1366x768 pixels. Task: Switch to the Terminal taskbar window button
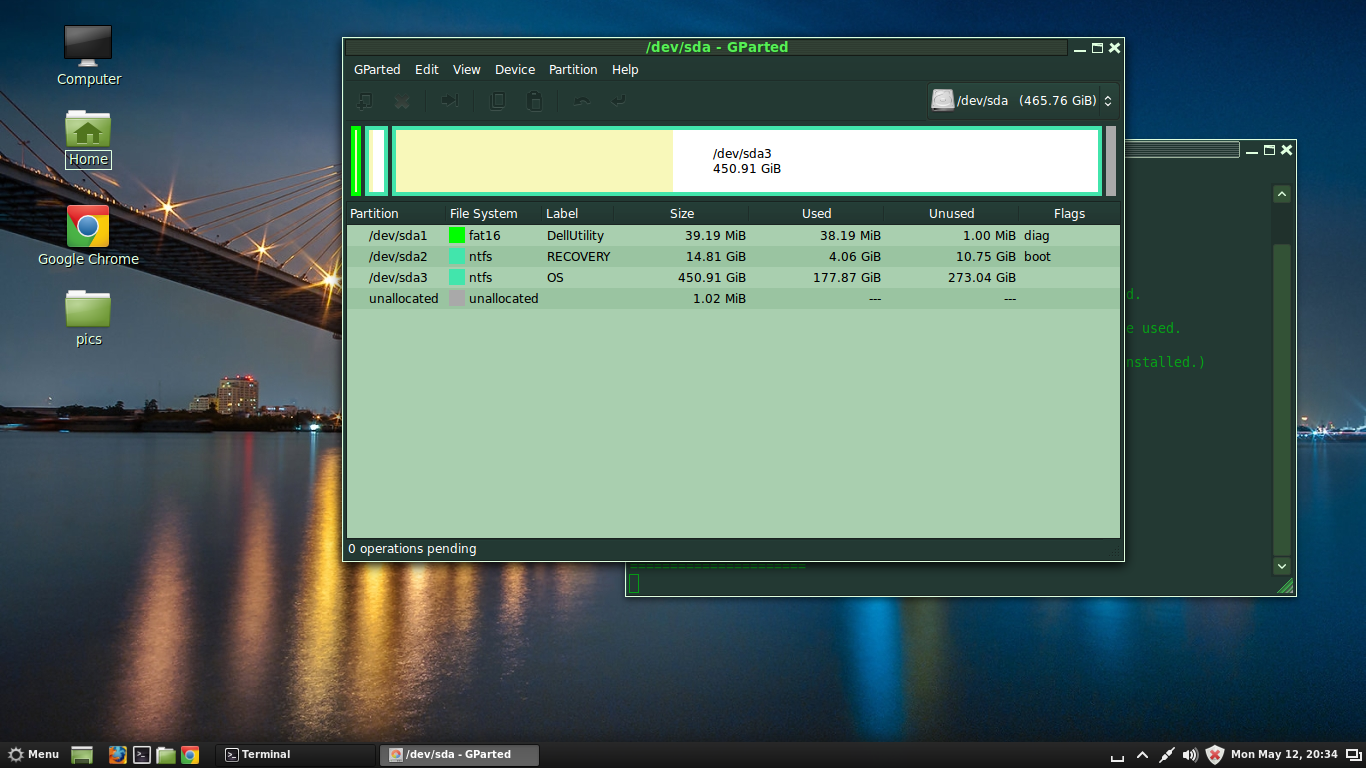[x=295, y=755]
